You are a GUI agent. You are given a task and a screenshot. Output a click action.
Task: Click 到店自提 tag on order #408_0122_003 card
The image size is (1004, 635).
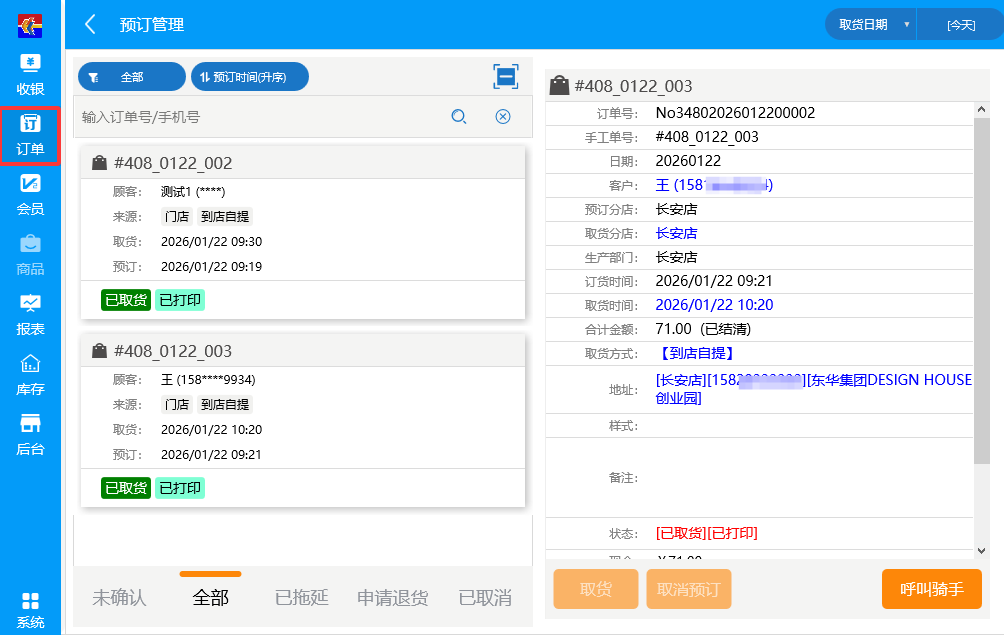[x=225, y=405]
